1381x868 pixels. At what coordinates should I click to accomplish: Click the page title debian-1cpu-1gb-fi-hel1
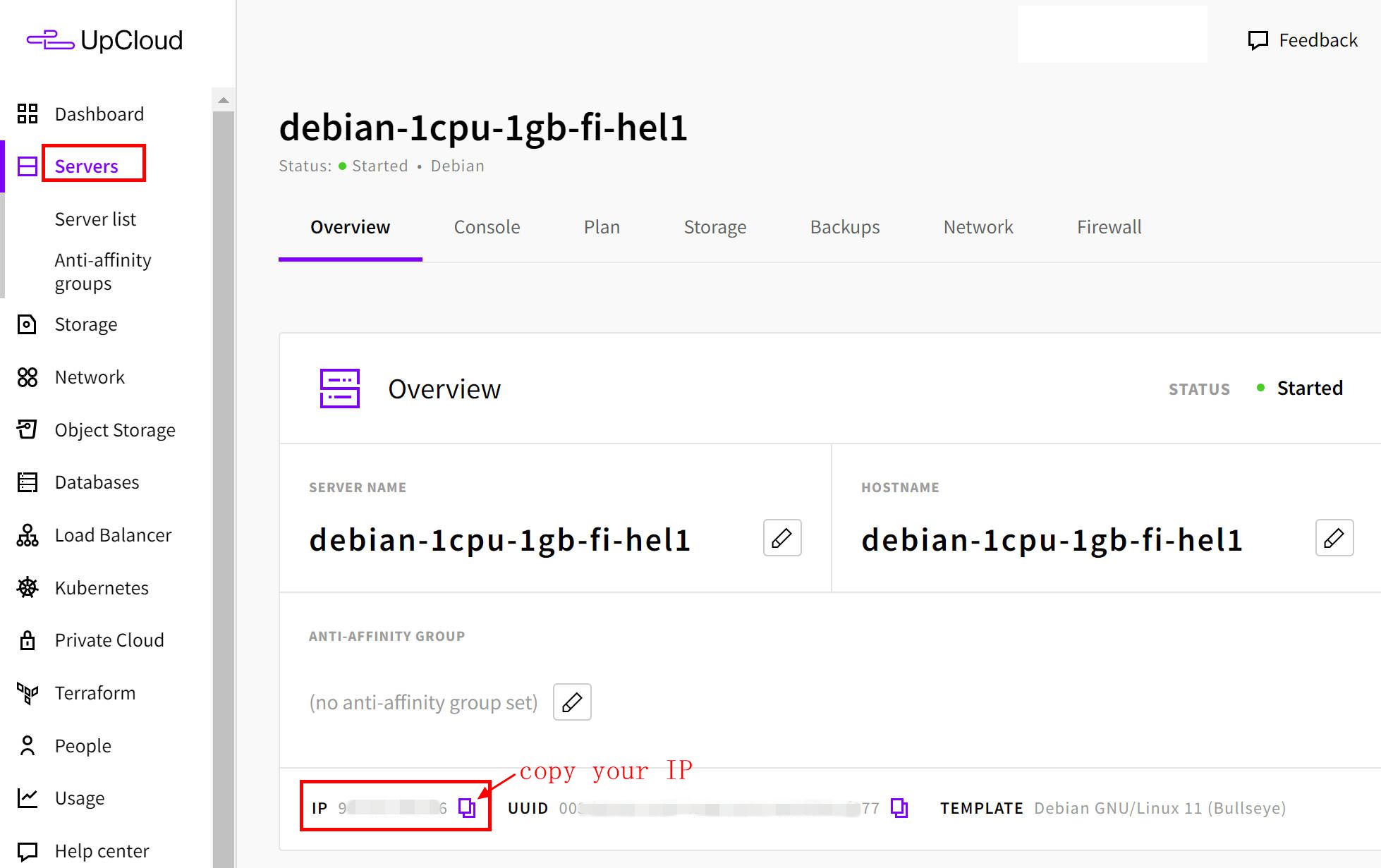(x=483, y=128)
